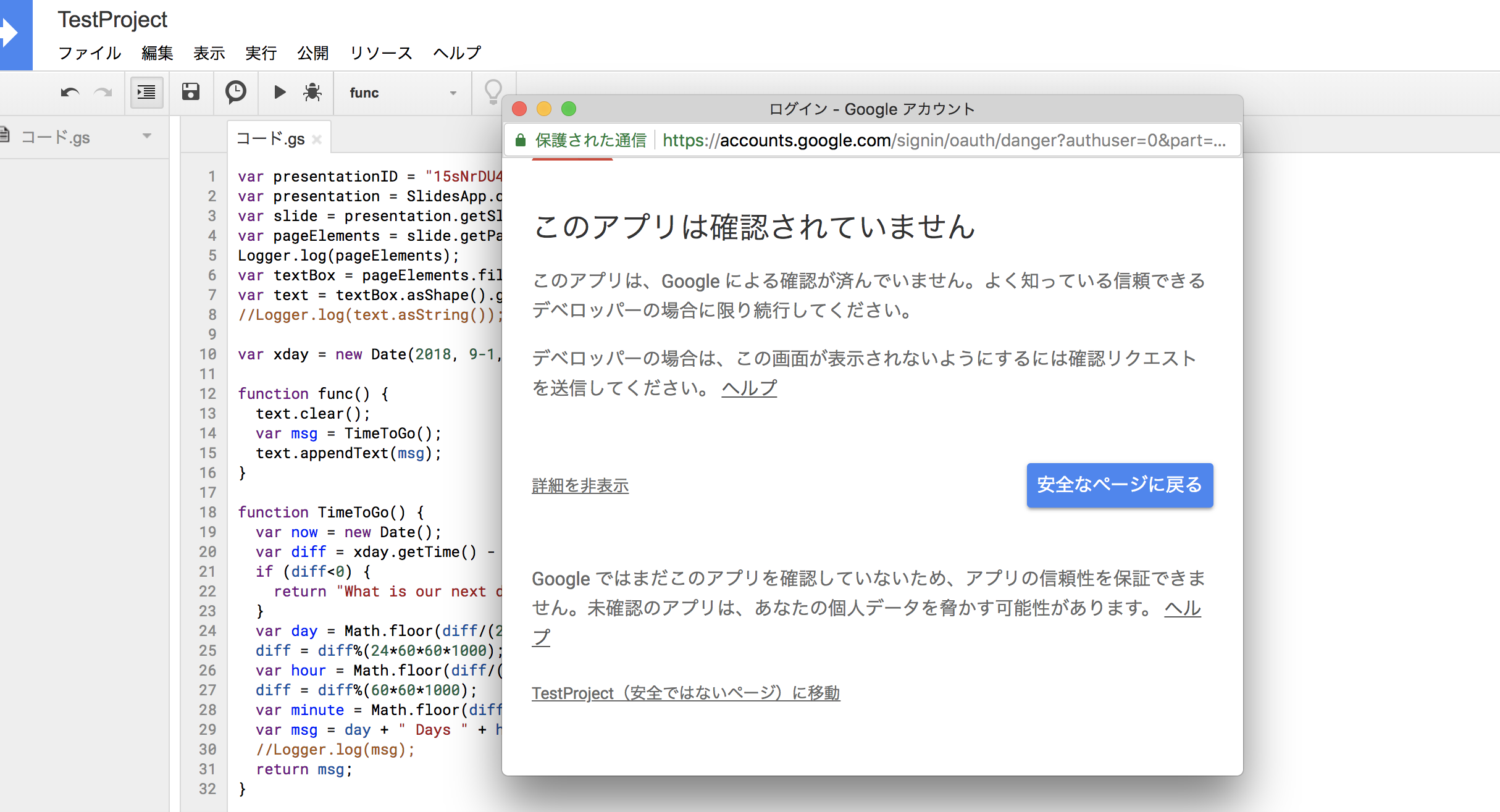Open the リソース menu
The width and height of the screenshot is (1500, 812).
click(380, 53)
